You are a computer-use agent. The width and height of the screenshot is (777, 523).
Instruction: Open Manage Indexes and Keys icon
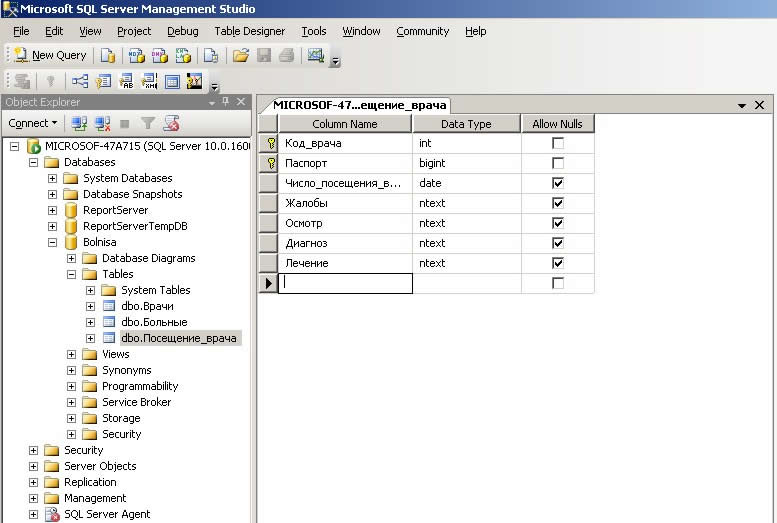coord(103,81)
